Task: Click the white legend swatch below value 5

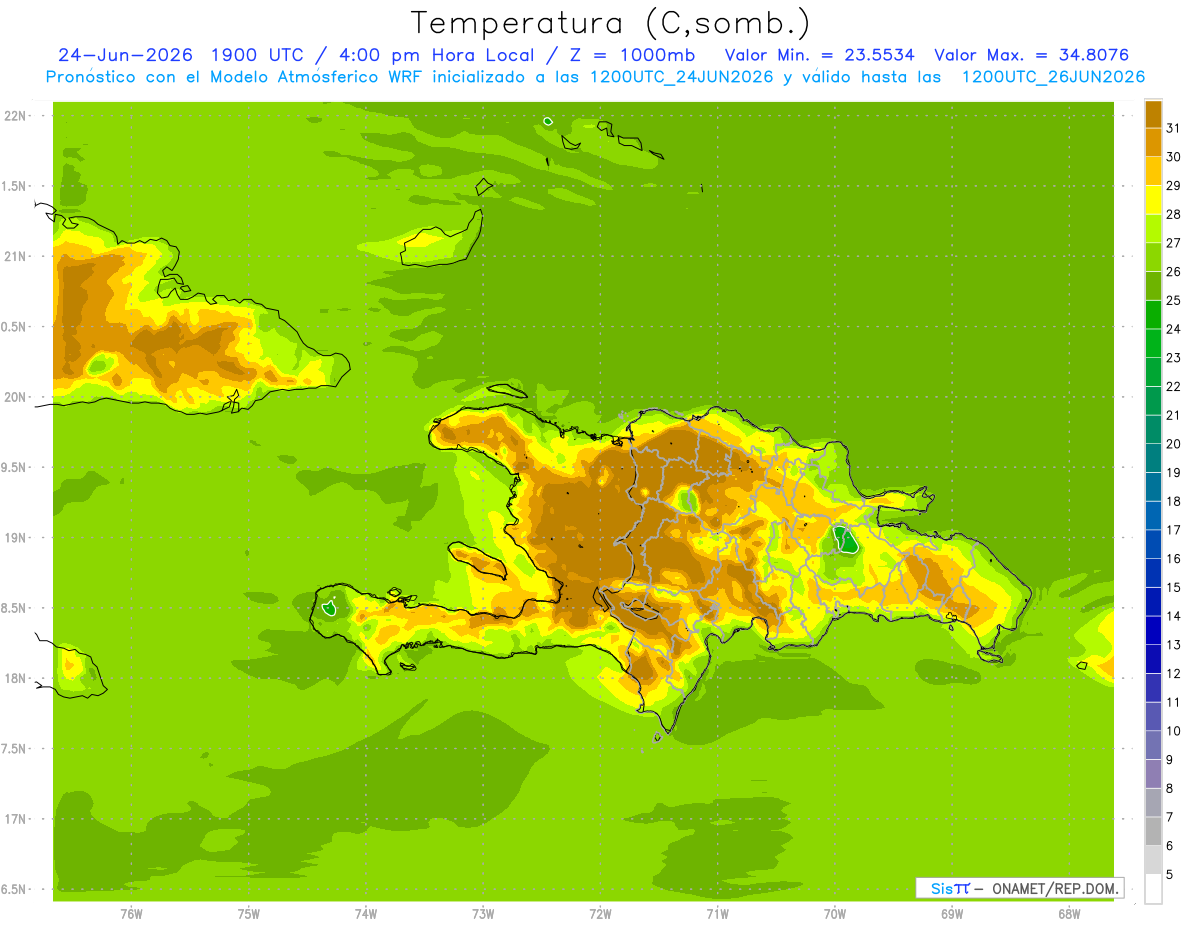Action: click(1153, 889)
